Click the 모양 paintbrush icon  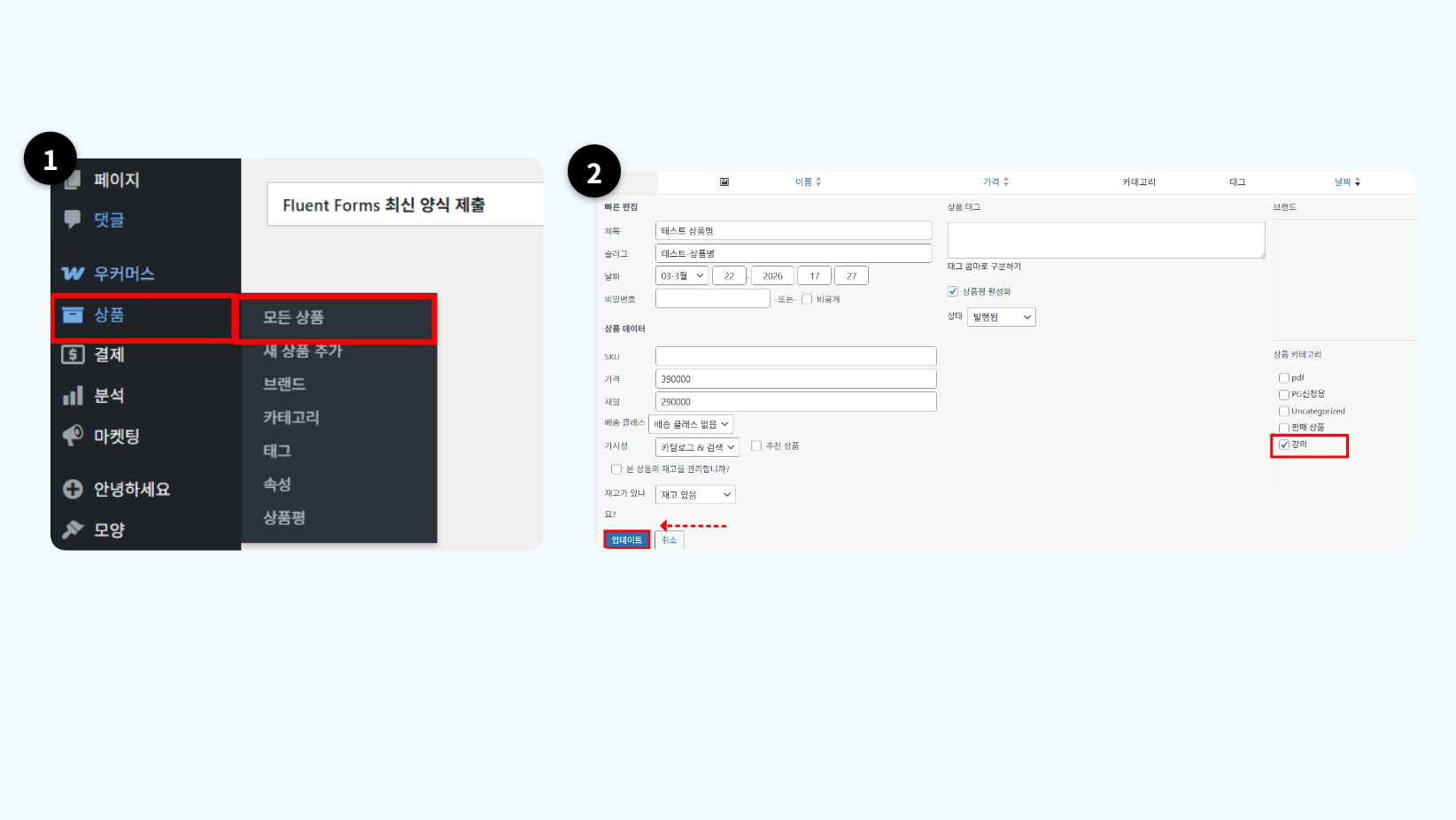coord(73,530)
